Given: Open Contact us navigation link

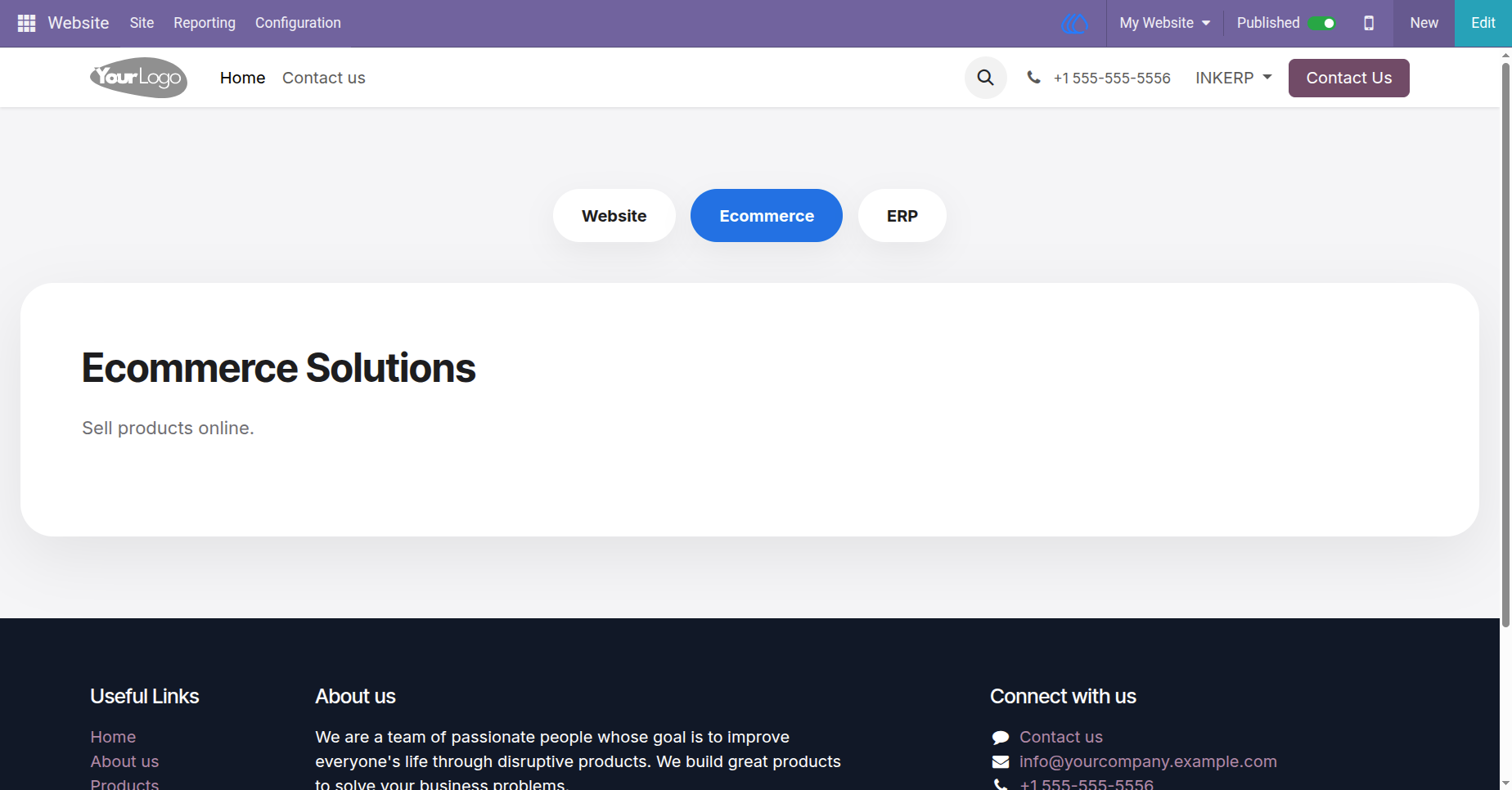Looking at the screenshot, I should coord(324,78).
